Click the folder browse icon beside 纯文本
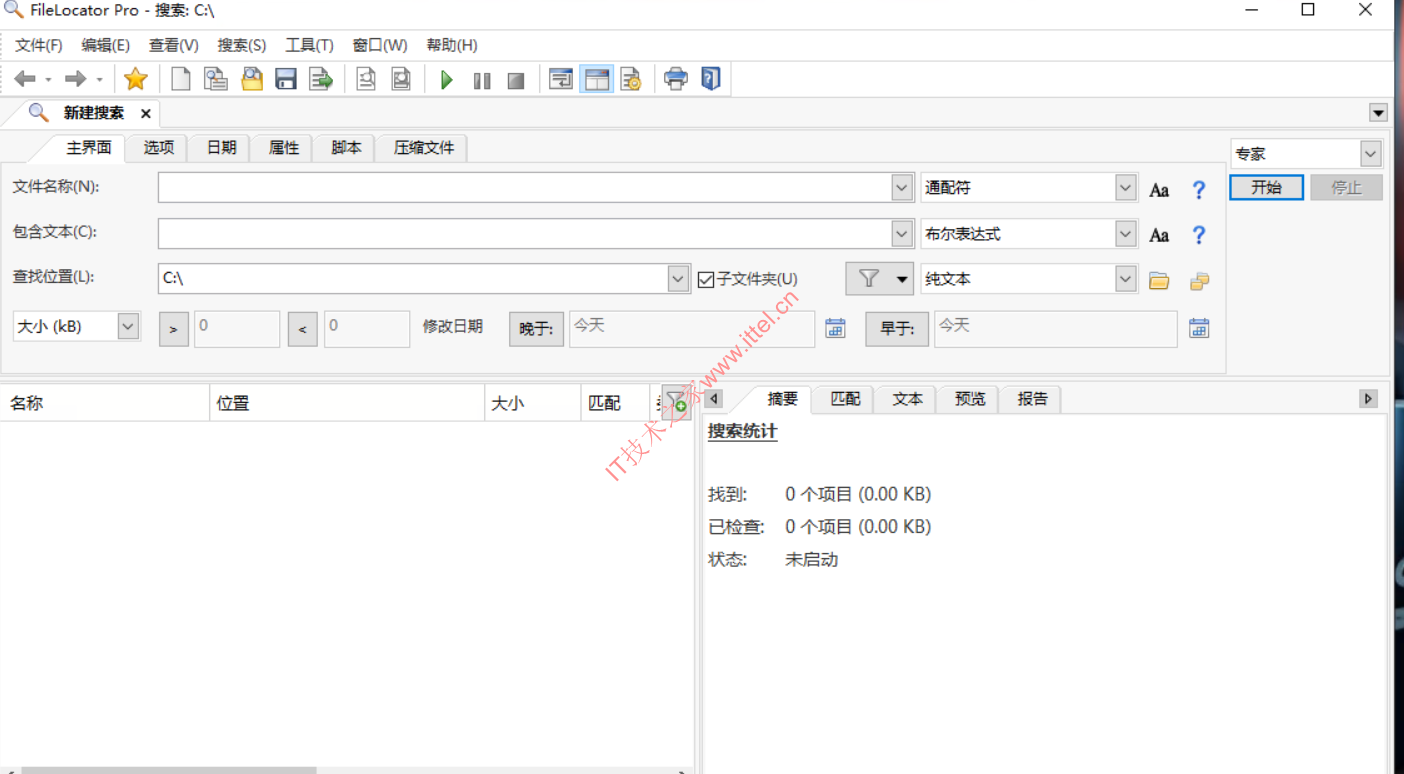The height and width of the screenshot is (774, 1404). [1159, 281]
